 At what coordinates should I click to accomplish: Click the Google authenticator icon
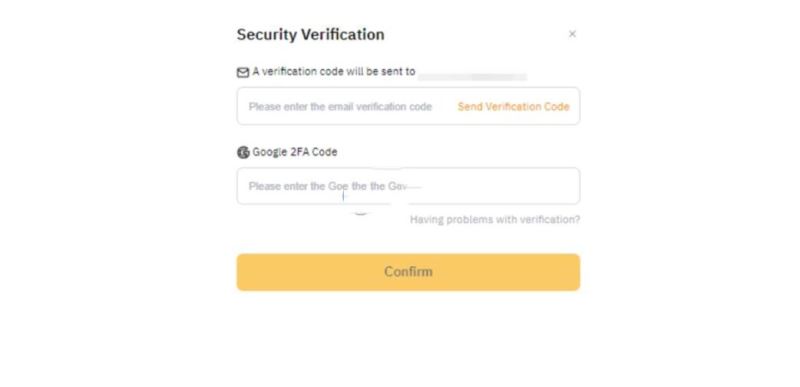[x=243, y=152]
